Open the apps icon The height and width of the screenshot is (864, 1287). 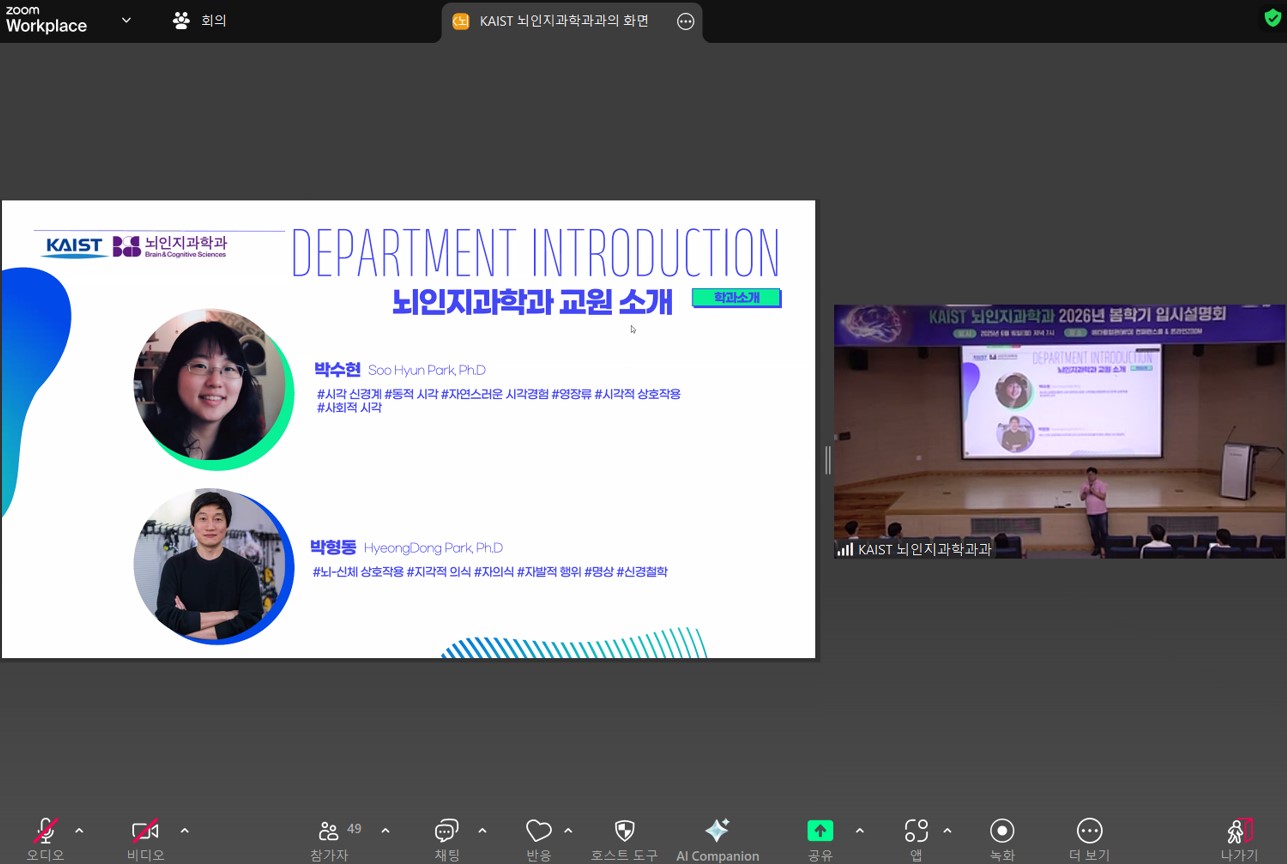(916, 831)
